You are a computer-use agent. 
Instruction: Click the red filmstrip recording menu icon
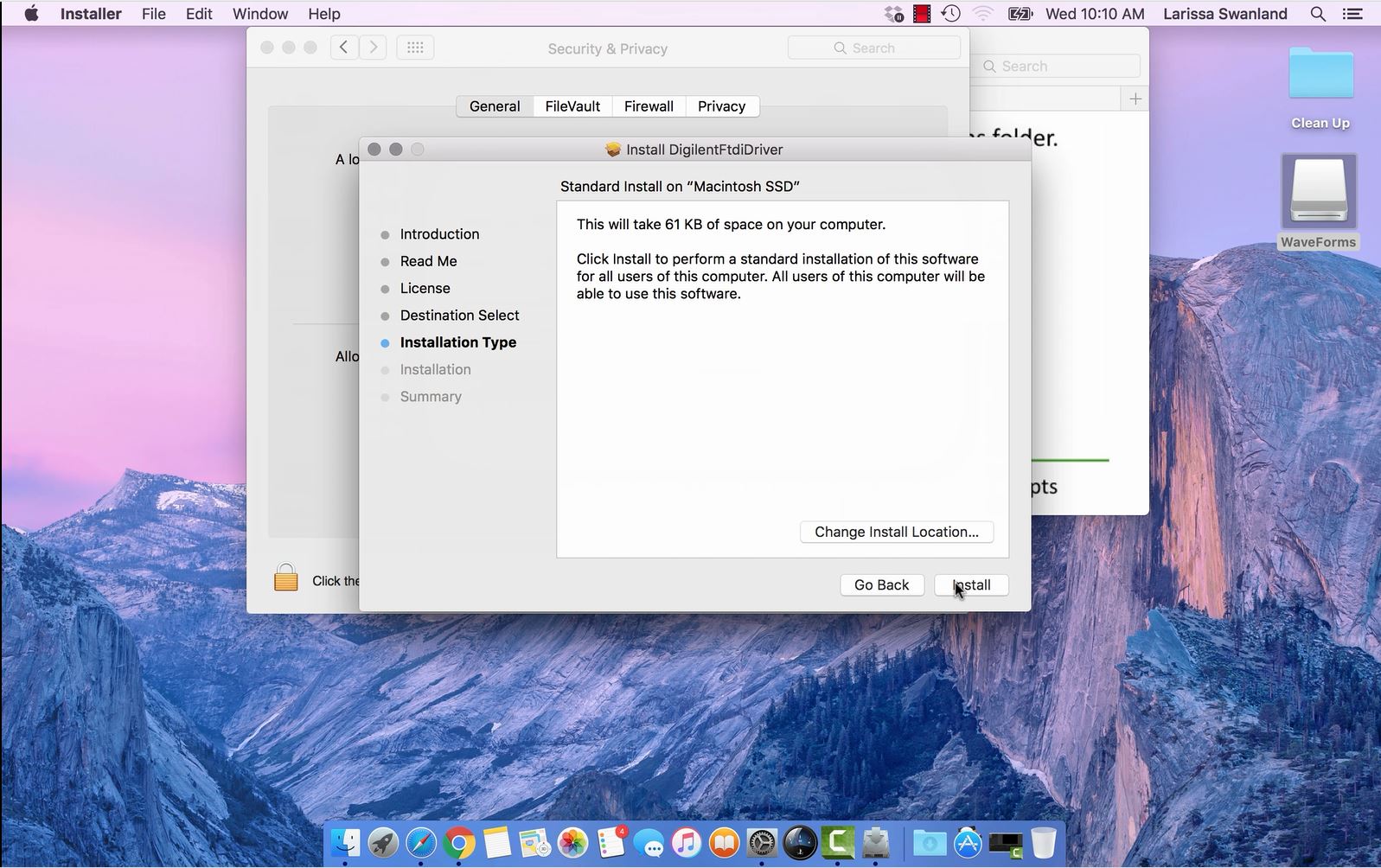[x=923, y=14]
